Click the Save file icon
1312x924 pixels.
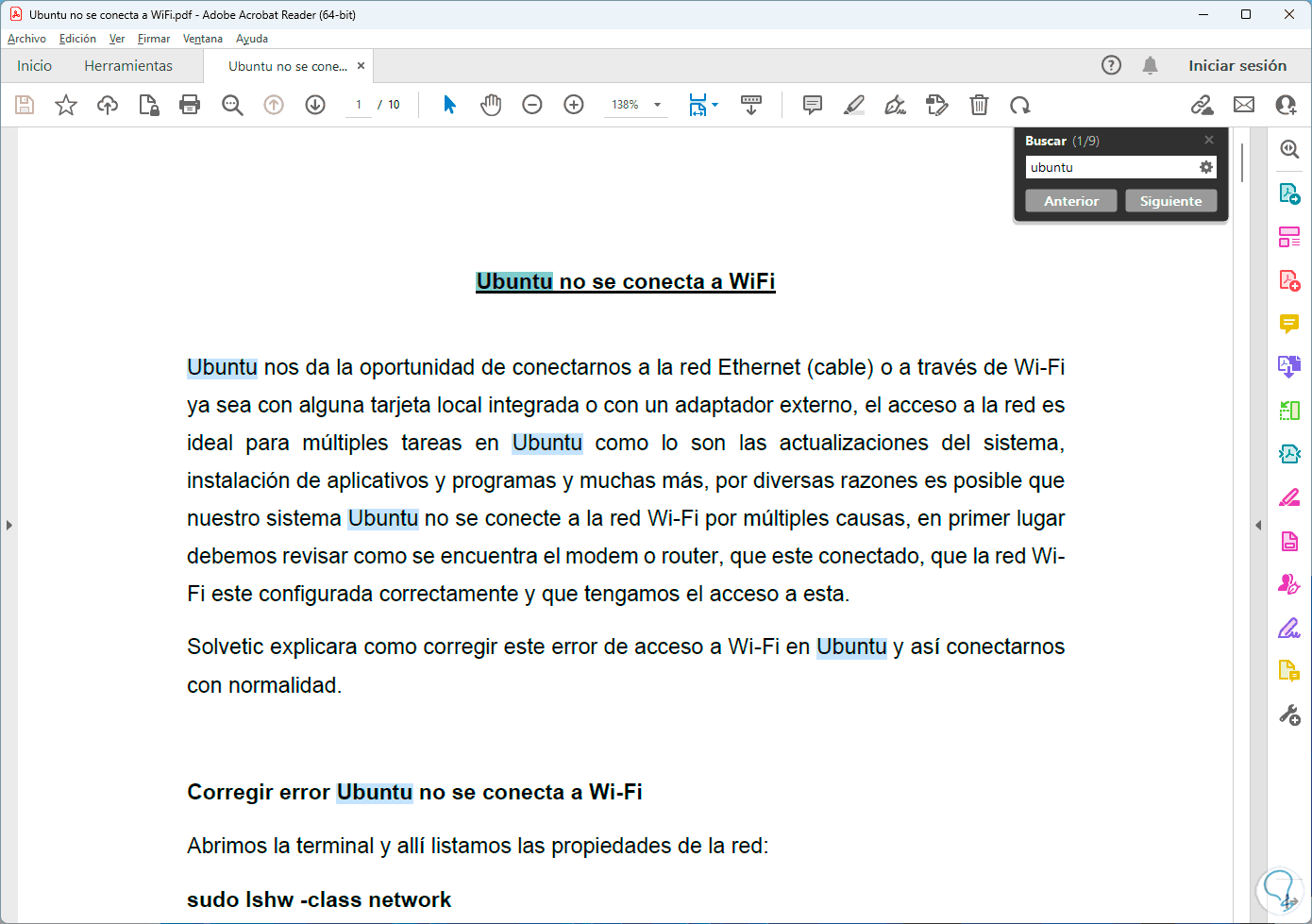pyautogui.click(x=25, y=105)
